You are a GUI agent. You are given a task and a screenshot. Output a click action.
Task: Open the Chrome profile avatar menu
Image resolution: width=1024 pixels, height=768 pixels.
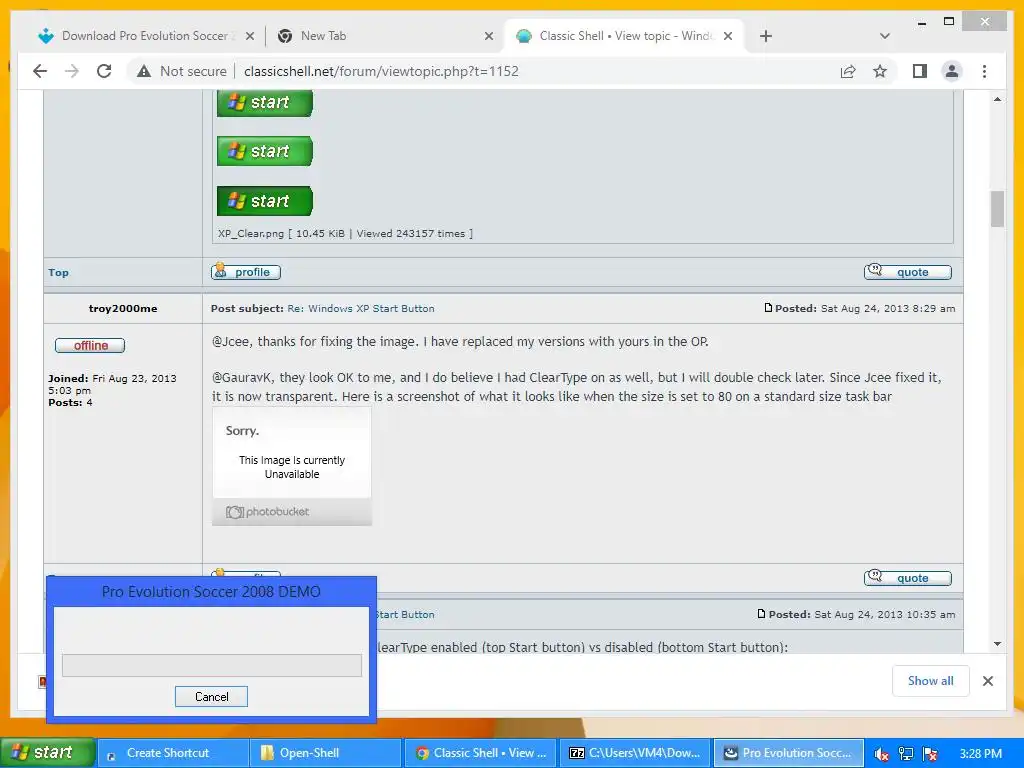[952, 71]
